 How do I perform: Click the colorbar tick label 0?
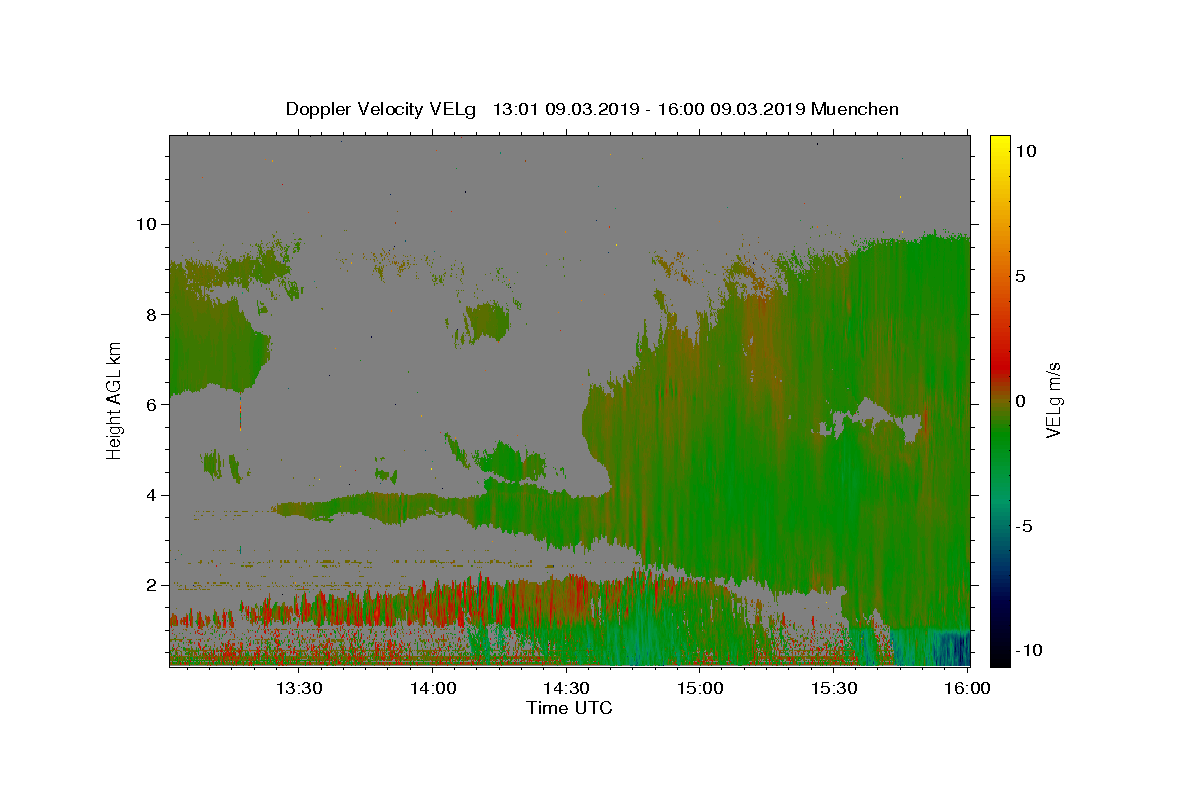[1021, 401]
